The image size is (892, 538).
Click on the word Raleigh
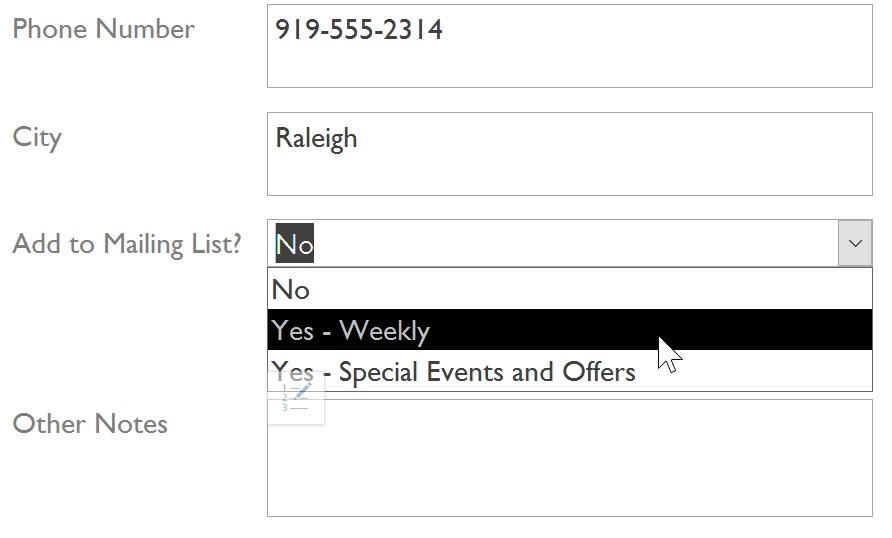(316, 138)
